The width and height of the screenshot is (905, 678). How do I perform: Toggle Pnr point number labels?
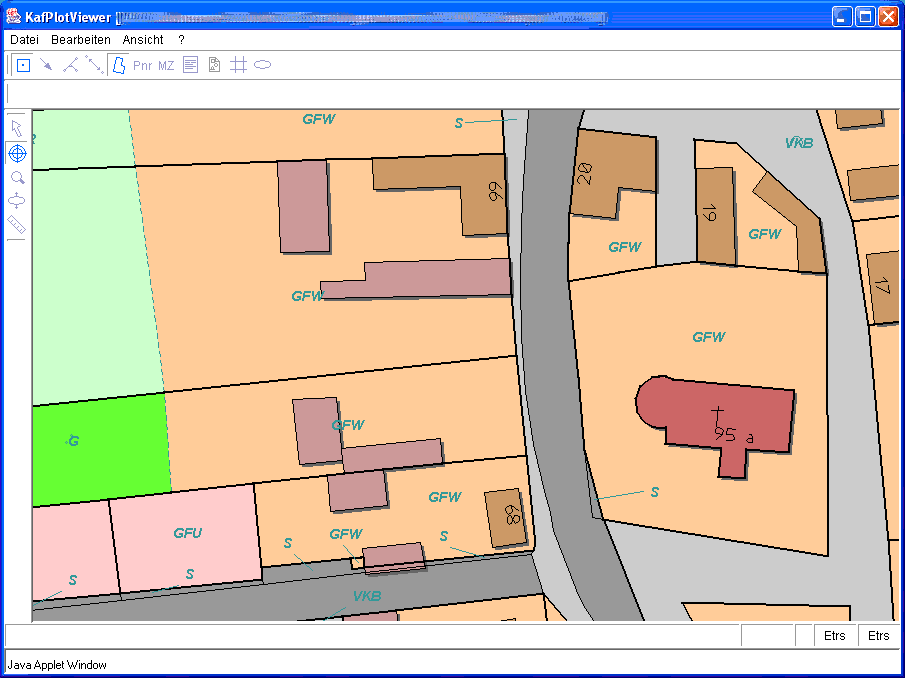pyautogui.click(x=142, y=65)
